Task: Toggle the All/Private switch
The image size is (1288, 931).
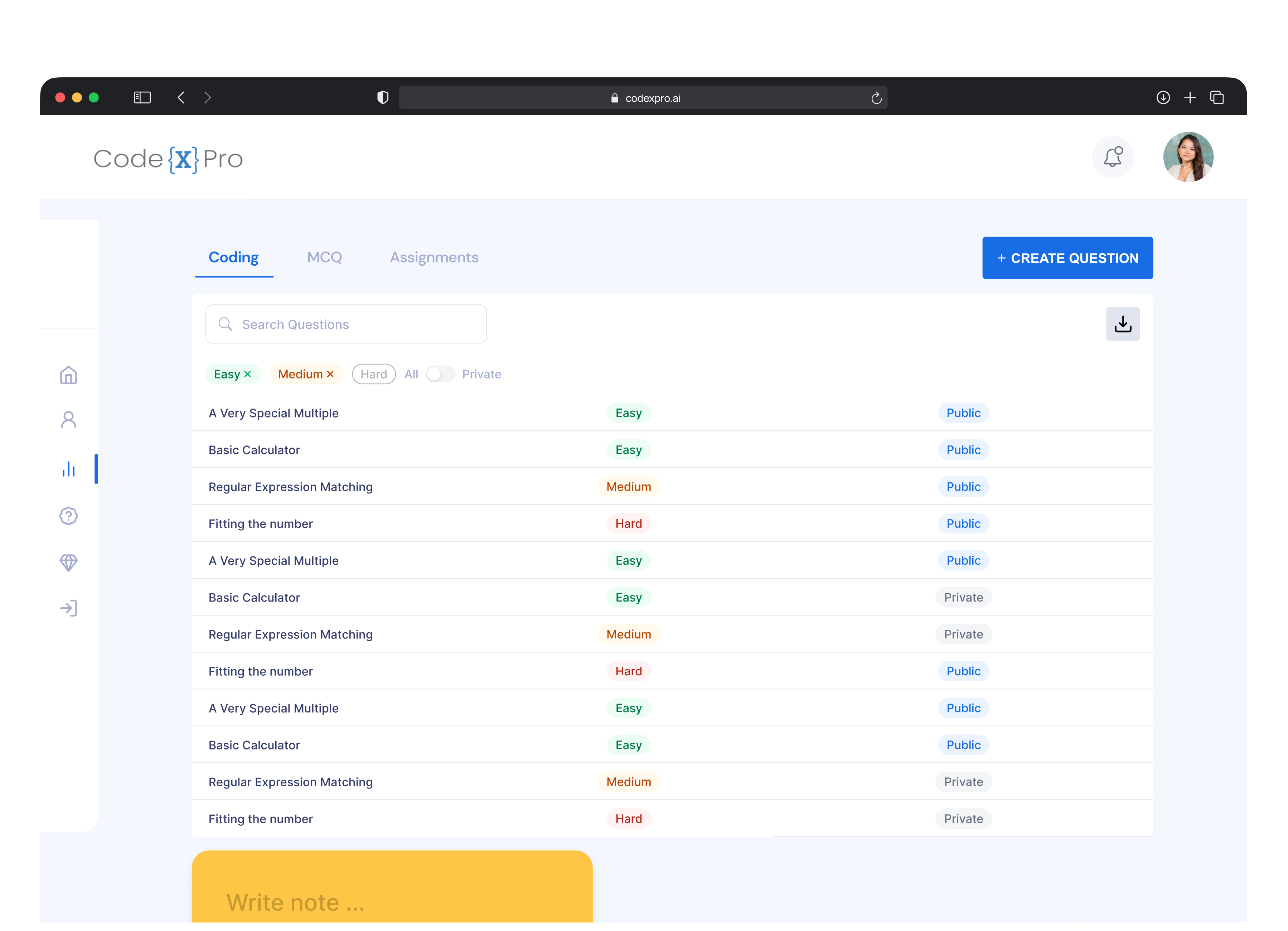Action: point(440,374)
